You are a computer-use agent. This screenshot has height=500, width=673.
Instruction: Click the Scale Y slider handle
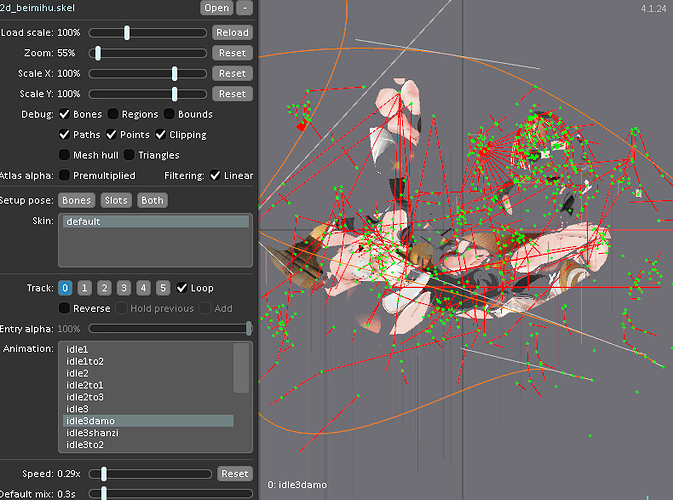[174, 94]
